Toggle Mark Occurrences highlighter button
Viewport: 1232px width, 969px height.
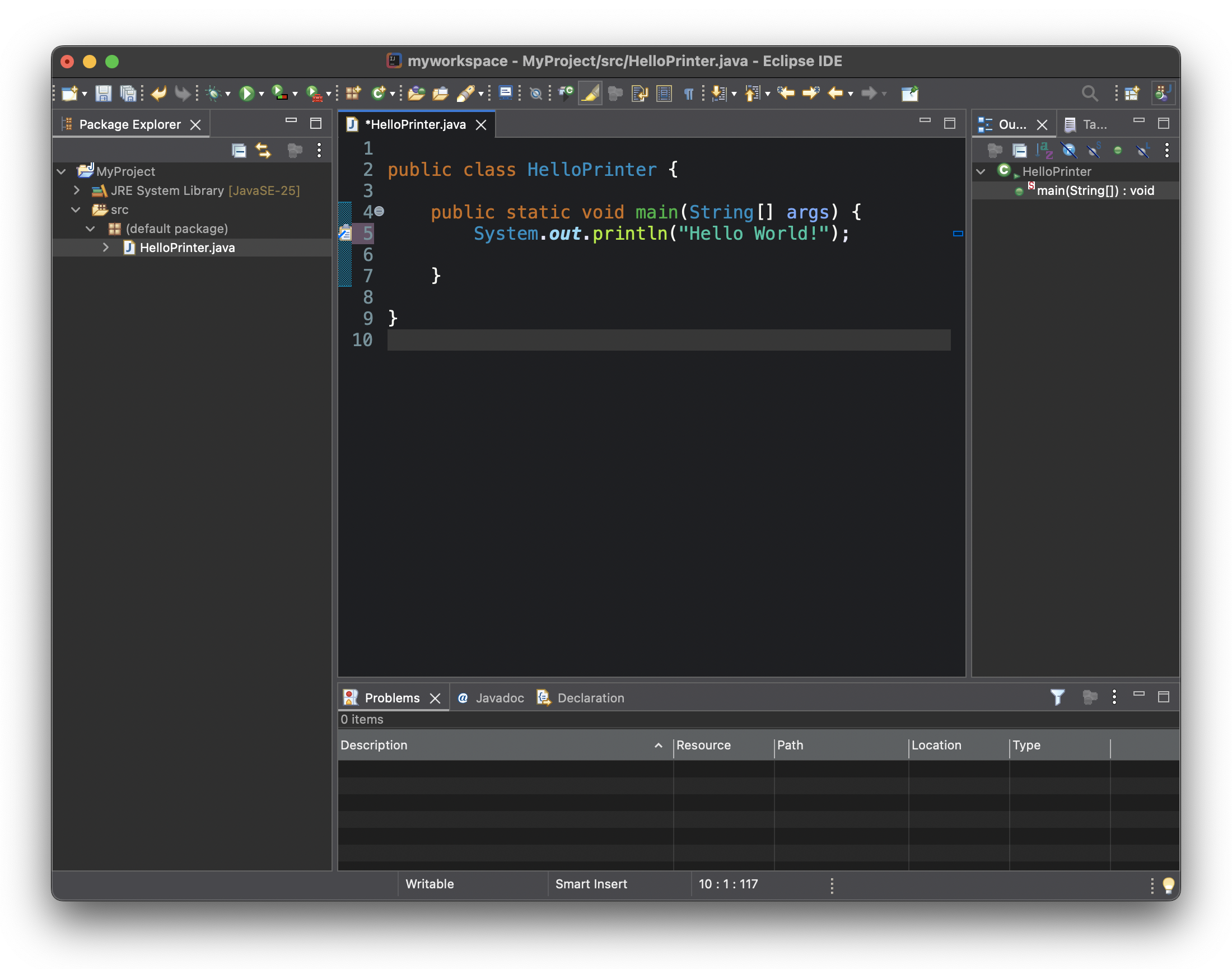590,93
